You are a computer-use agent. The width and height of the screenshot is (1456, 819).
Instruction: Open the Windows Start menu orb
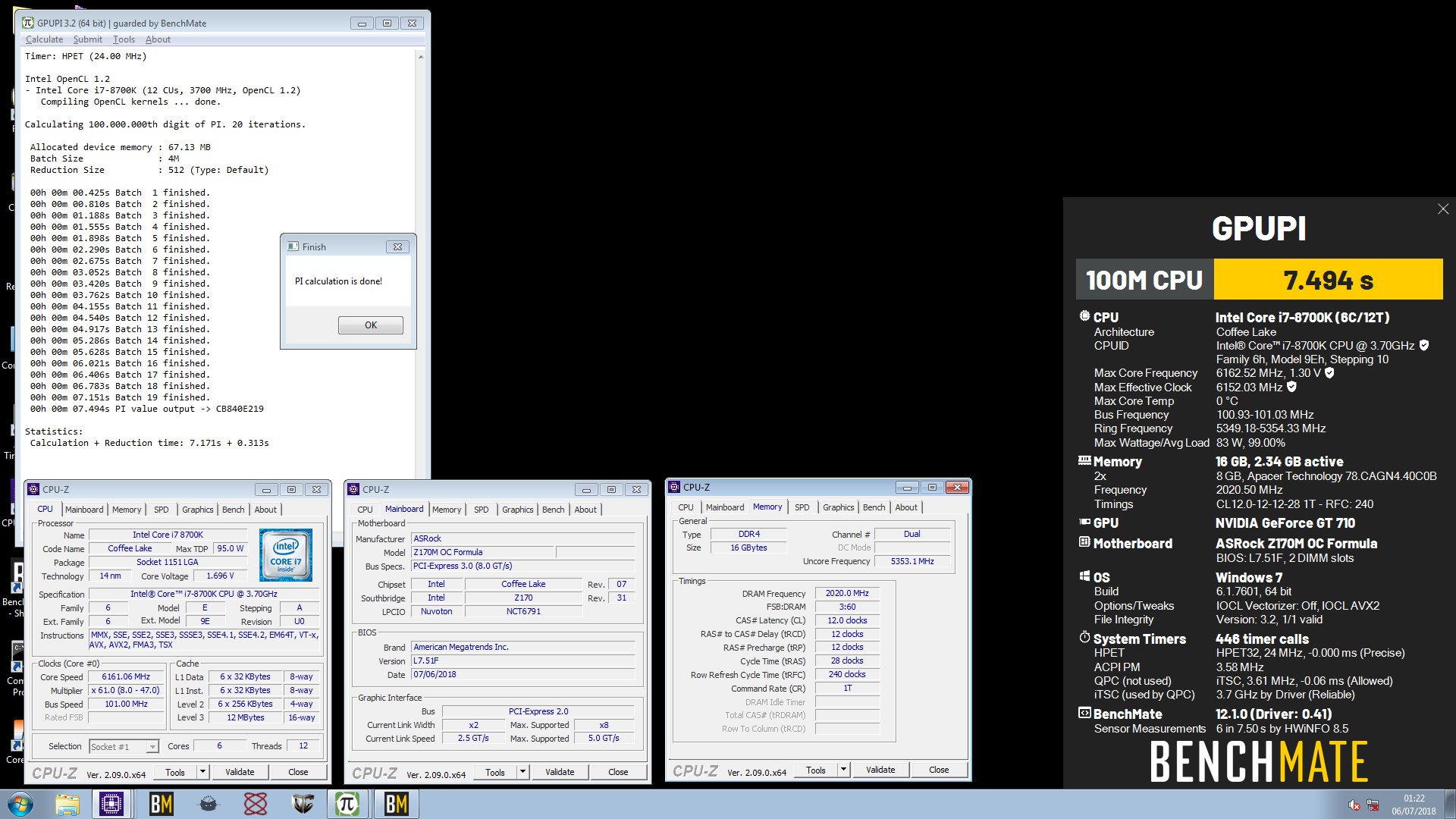tap(20, 804)
